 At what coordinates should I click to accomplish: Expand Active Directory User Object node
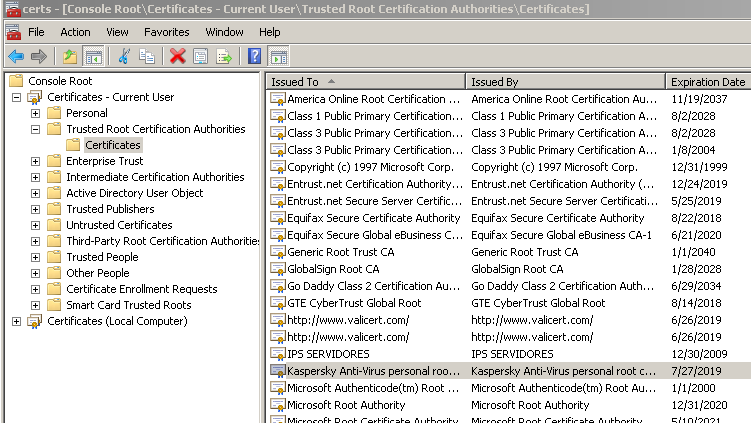(35, 194)
